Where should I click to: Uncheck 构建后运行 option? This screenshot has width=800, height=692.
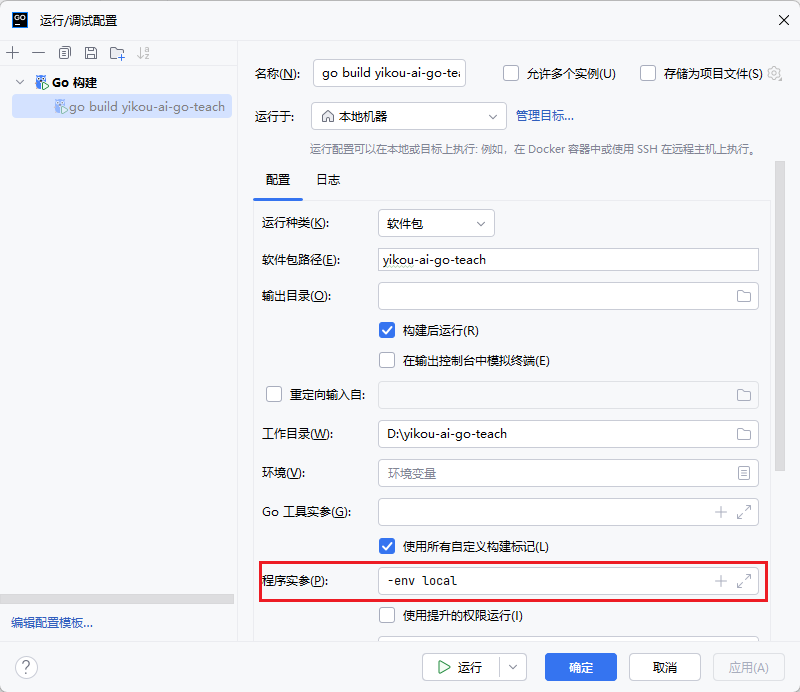(387, 330)
